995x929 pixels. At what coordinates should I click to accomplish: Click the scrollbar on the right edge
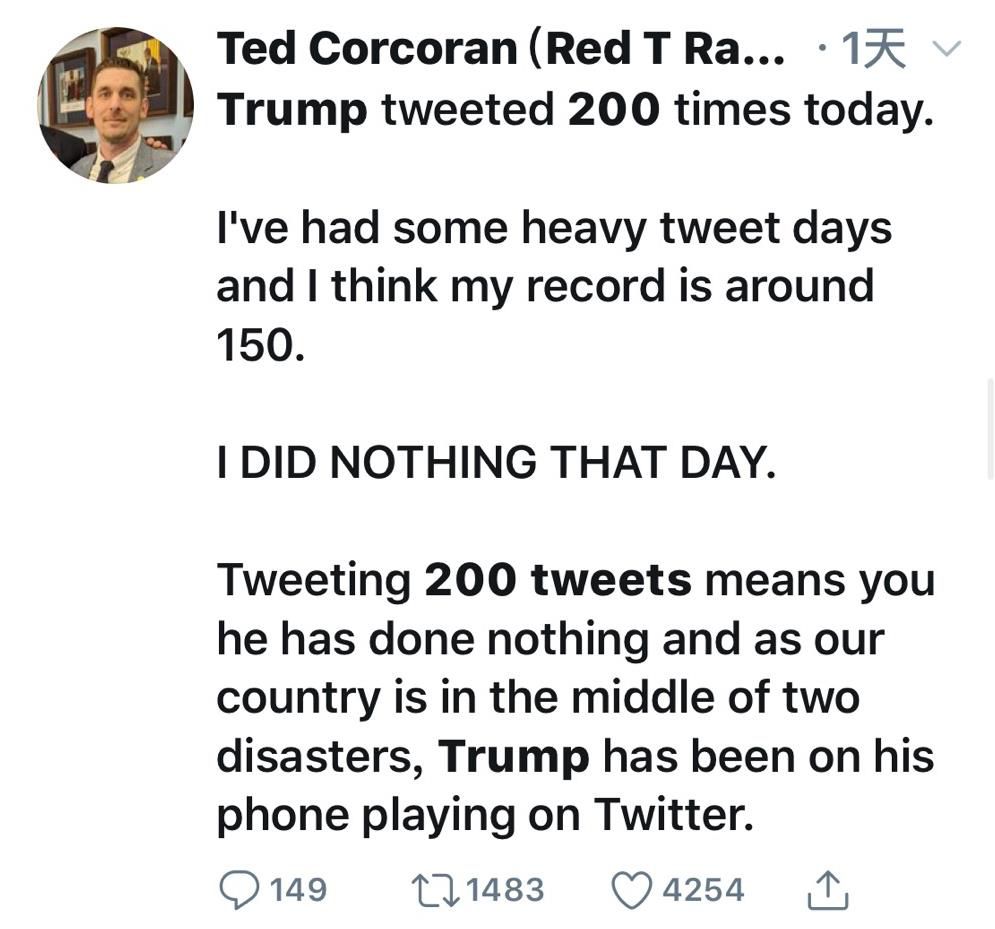(990, 410)
